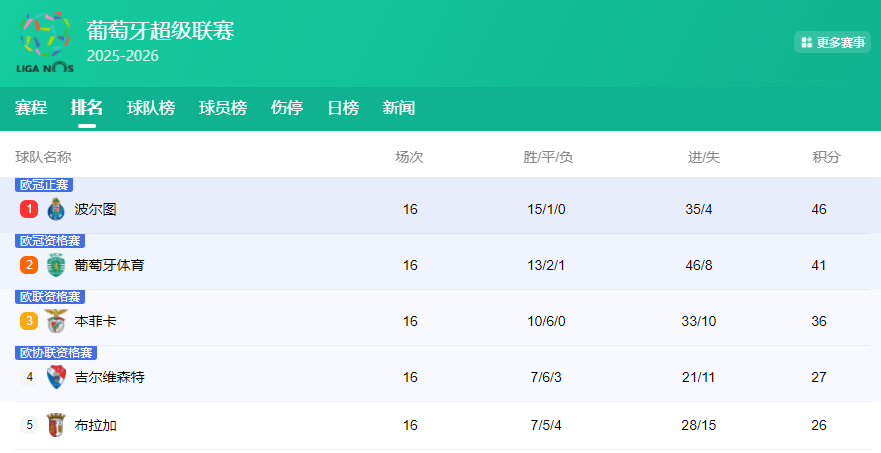Viewport: 881px width, 453px height.
Task: Switch to the 赛程 tab
Action: [31, 108]
